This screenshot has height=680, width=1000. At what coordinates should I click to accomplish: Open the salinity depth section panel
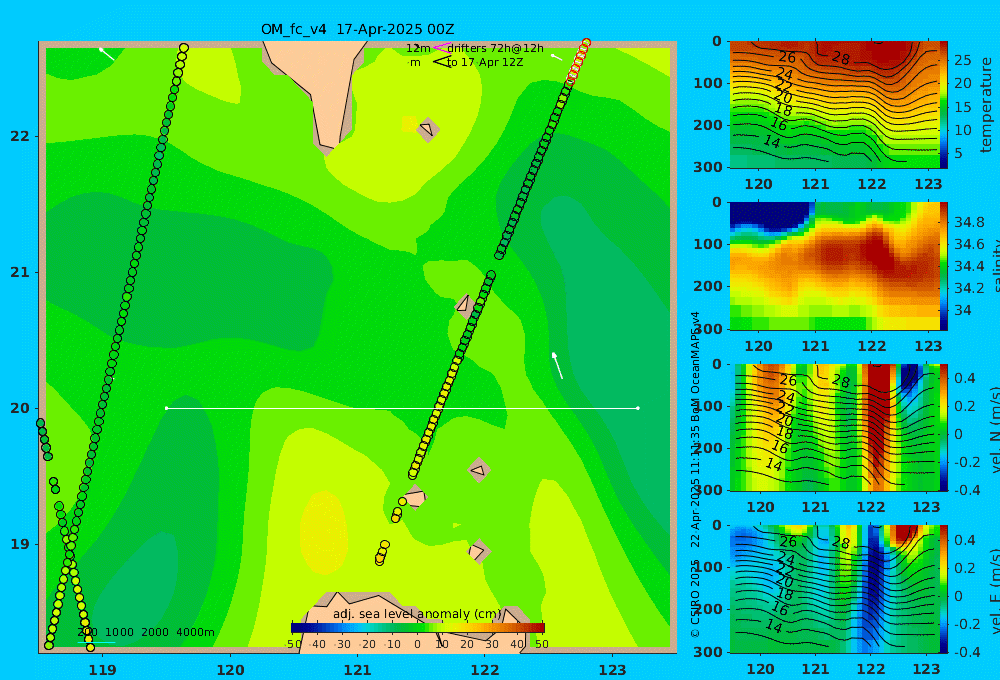click(834, 266)
